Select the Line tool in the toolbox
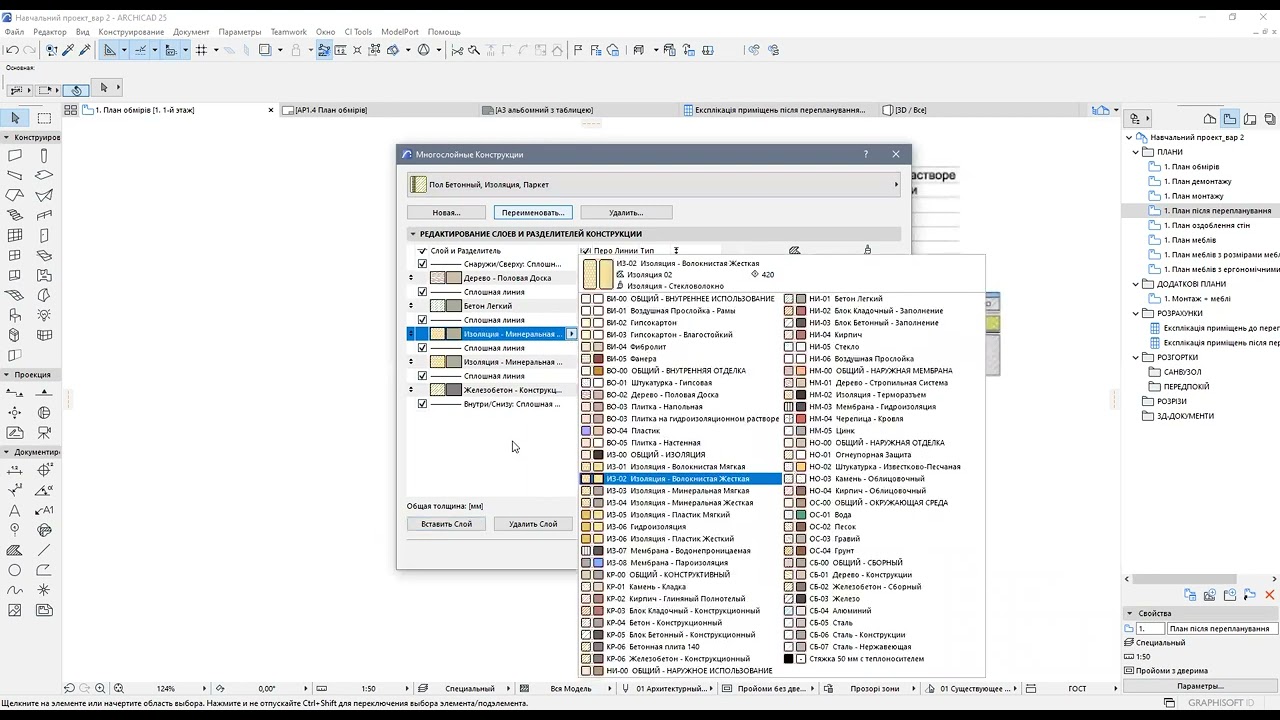 [44, 550]
